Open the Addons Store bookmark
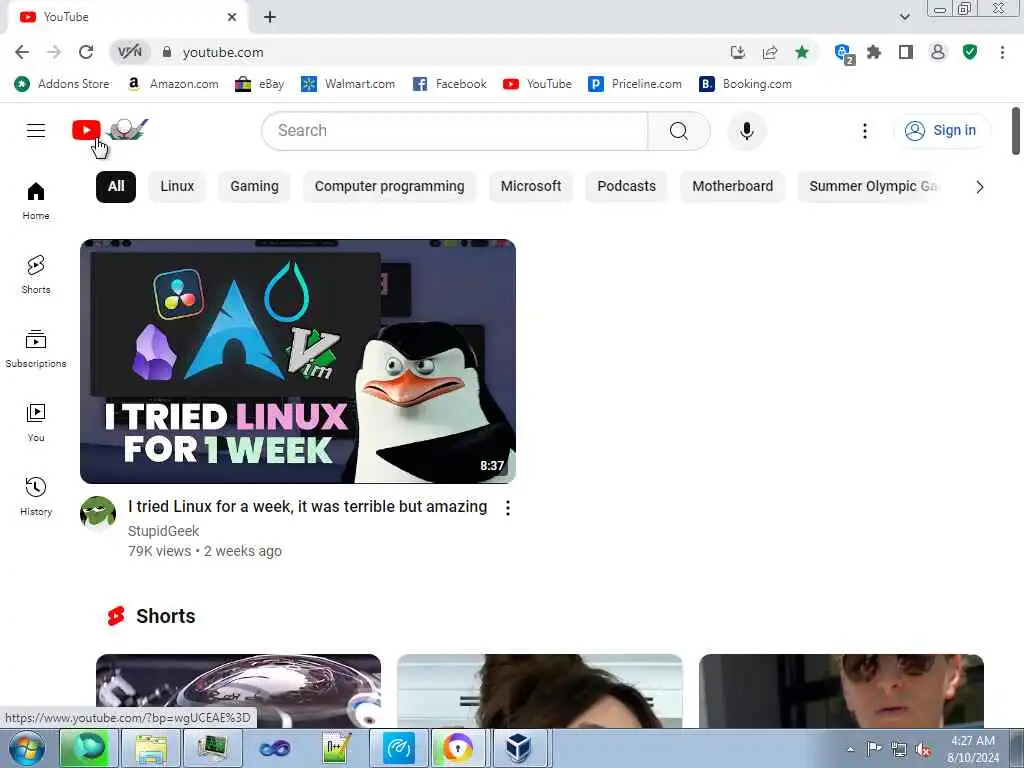 [62, 84]
